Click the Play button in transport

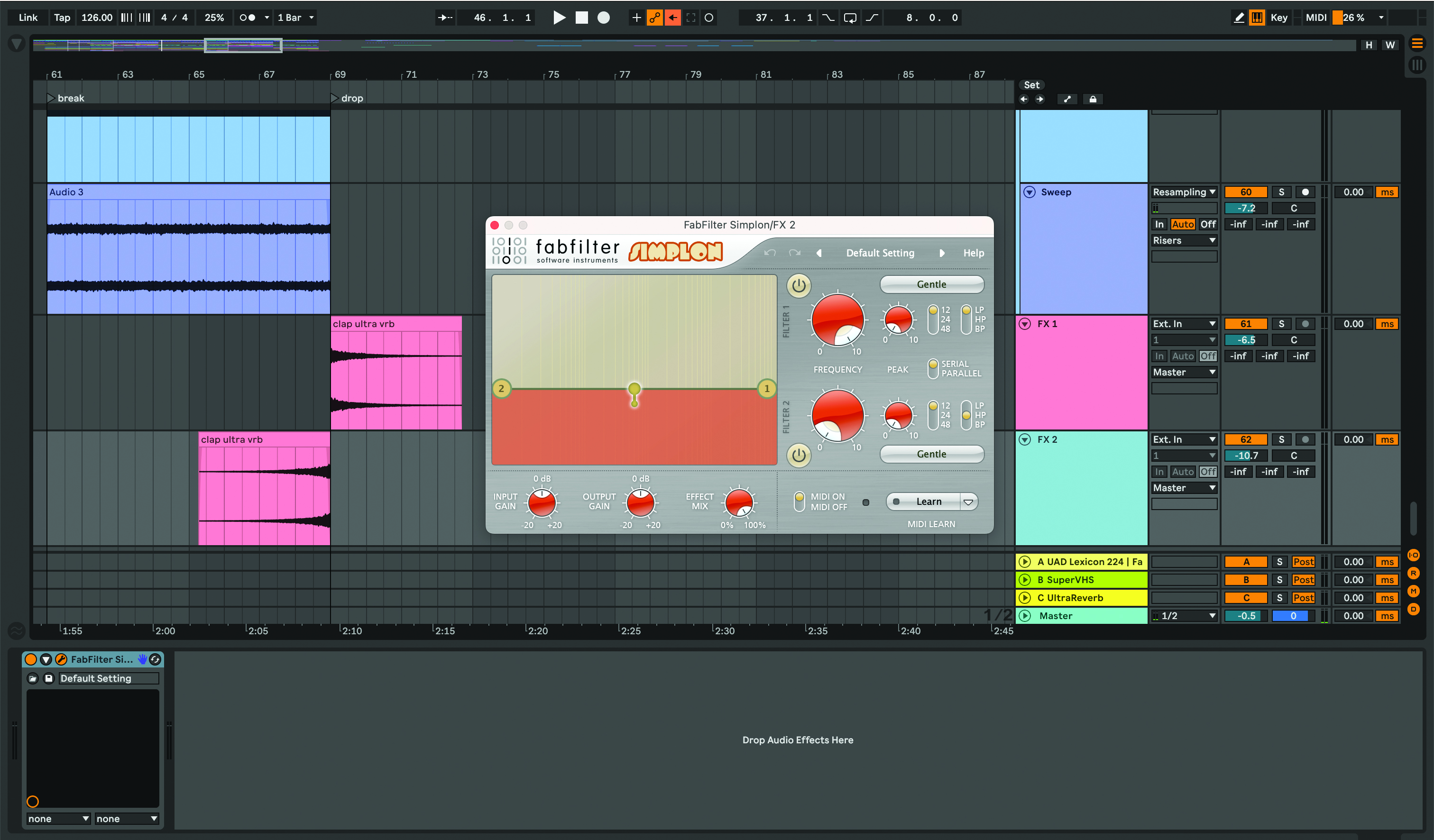[x=559, y=18]
